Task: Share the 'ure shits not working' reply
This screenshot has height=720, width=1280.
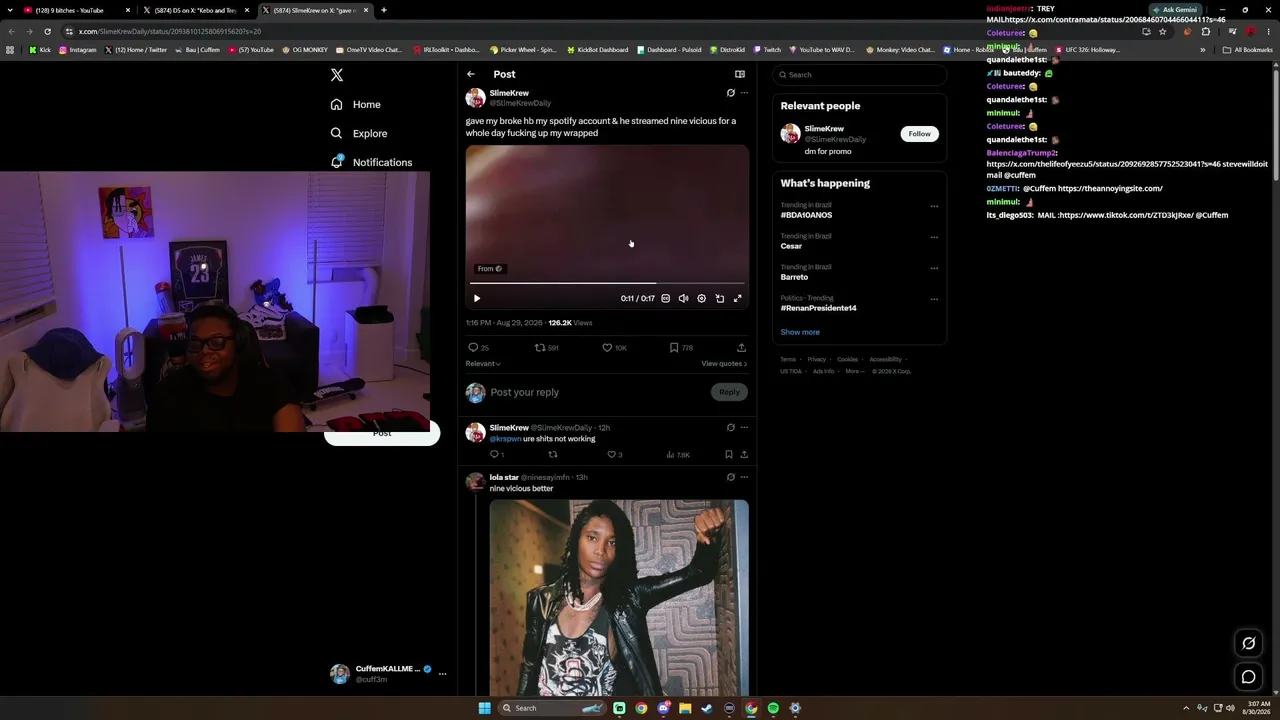Action: click(744, 455)
